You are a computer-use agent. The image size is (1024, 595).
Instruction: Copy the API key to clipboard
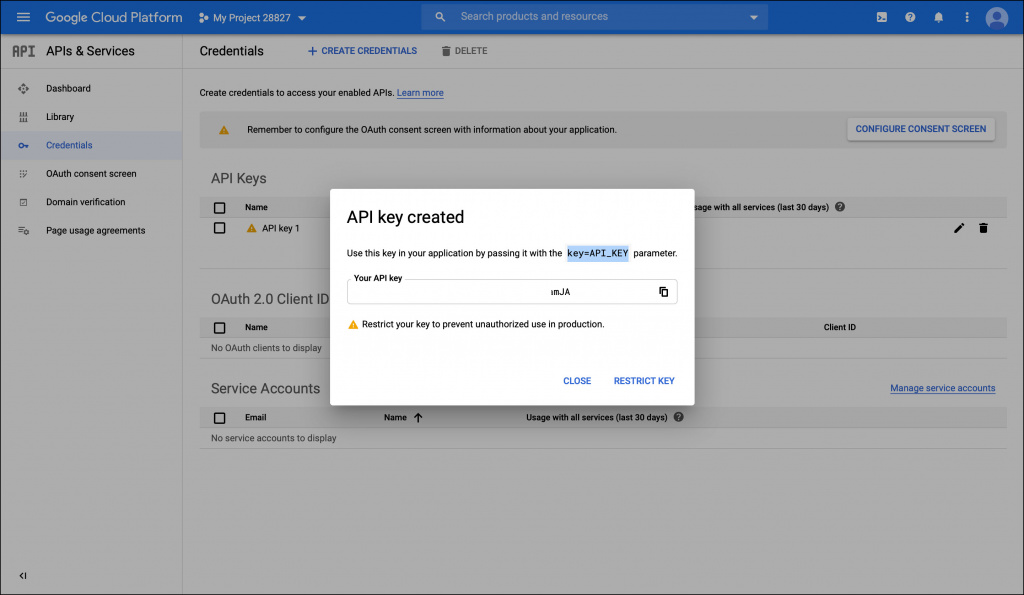coord(663,292)
